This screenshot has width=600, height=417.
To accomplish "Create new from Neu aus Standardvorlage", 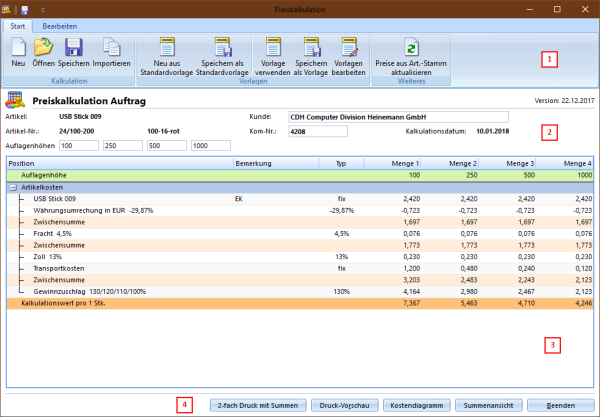I will tap(167, 47).
